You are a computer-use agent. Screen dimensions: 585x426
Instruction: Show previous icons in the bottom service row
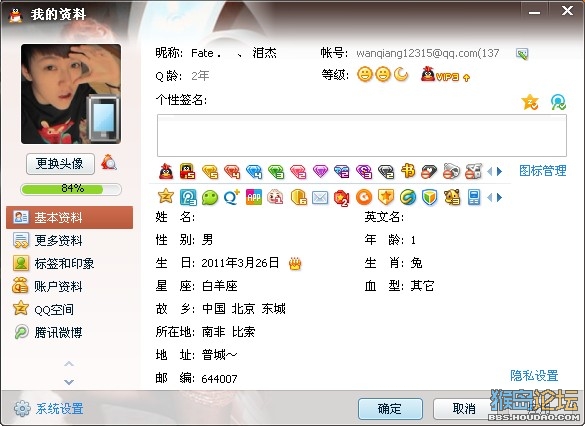tap(490, 197)
